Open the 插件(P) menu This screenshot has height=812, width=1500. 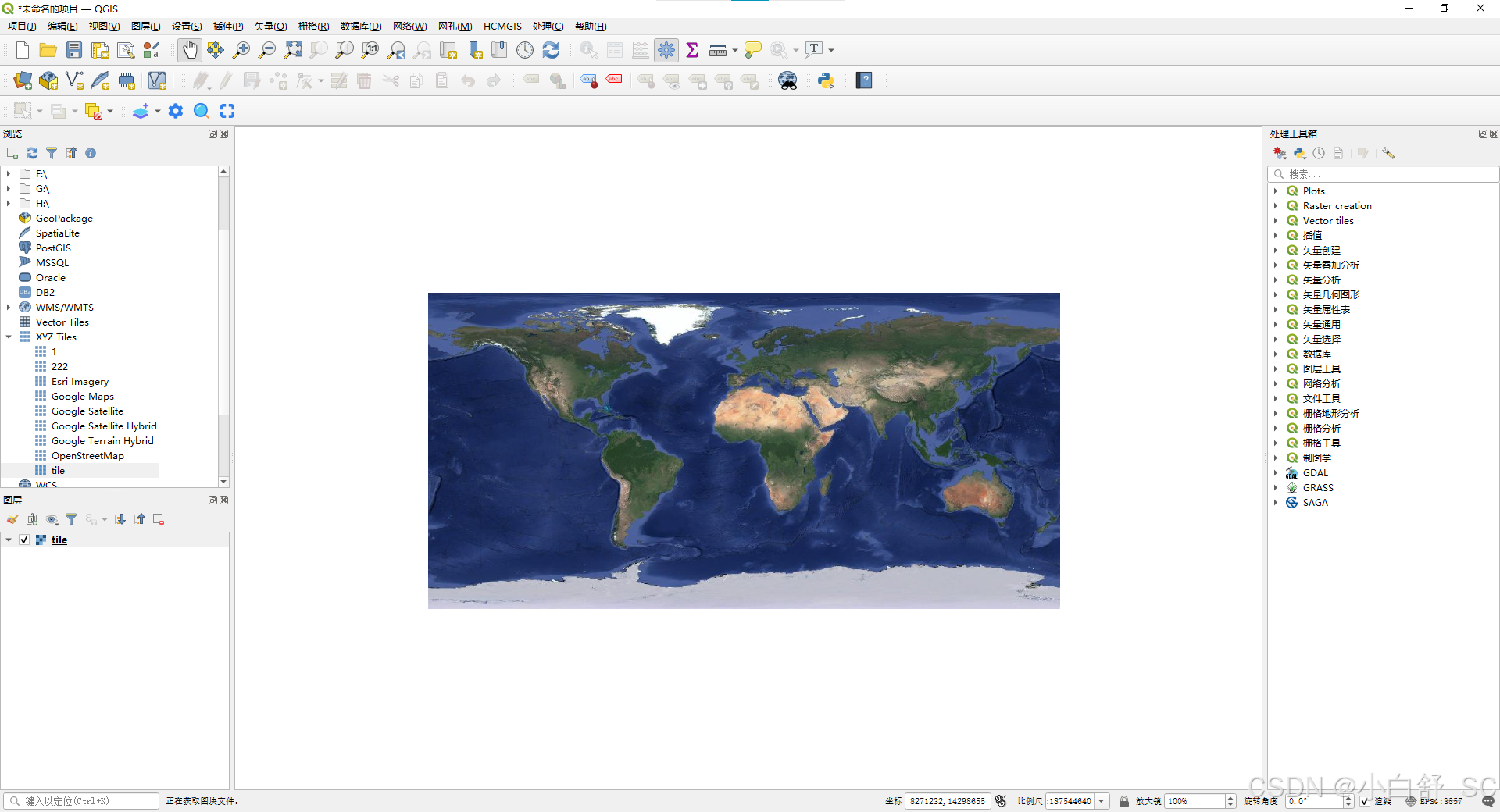[228, 27]
